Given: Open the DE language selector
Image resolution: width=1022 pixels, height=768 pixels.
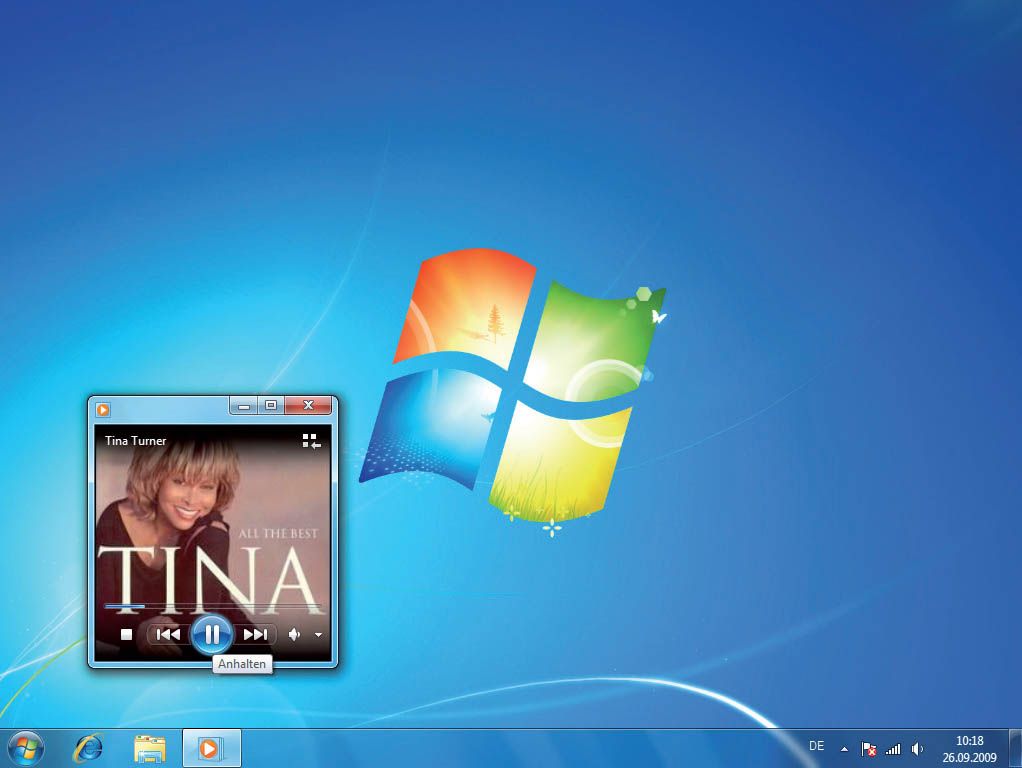Looking at the screenshot, I should pyautogui.click(x=817, y=746).
